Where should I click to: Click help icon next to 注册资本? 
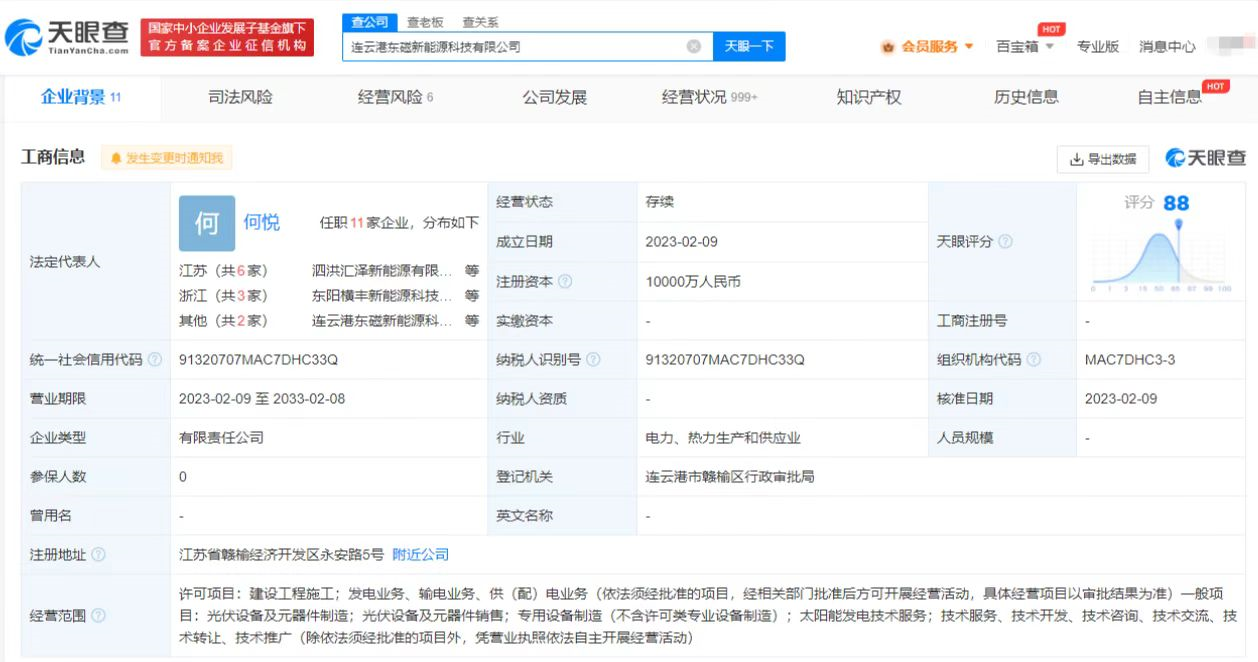click(x=565, y=282)
